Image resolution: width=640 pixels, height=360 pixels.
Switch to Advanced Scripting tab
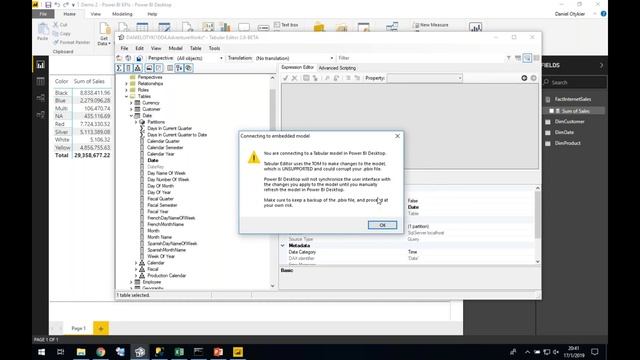(x=337, y=68)
